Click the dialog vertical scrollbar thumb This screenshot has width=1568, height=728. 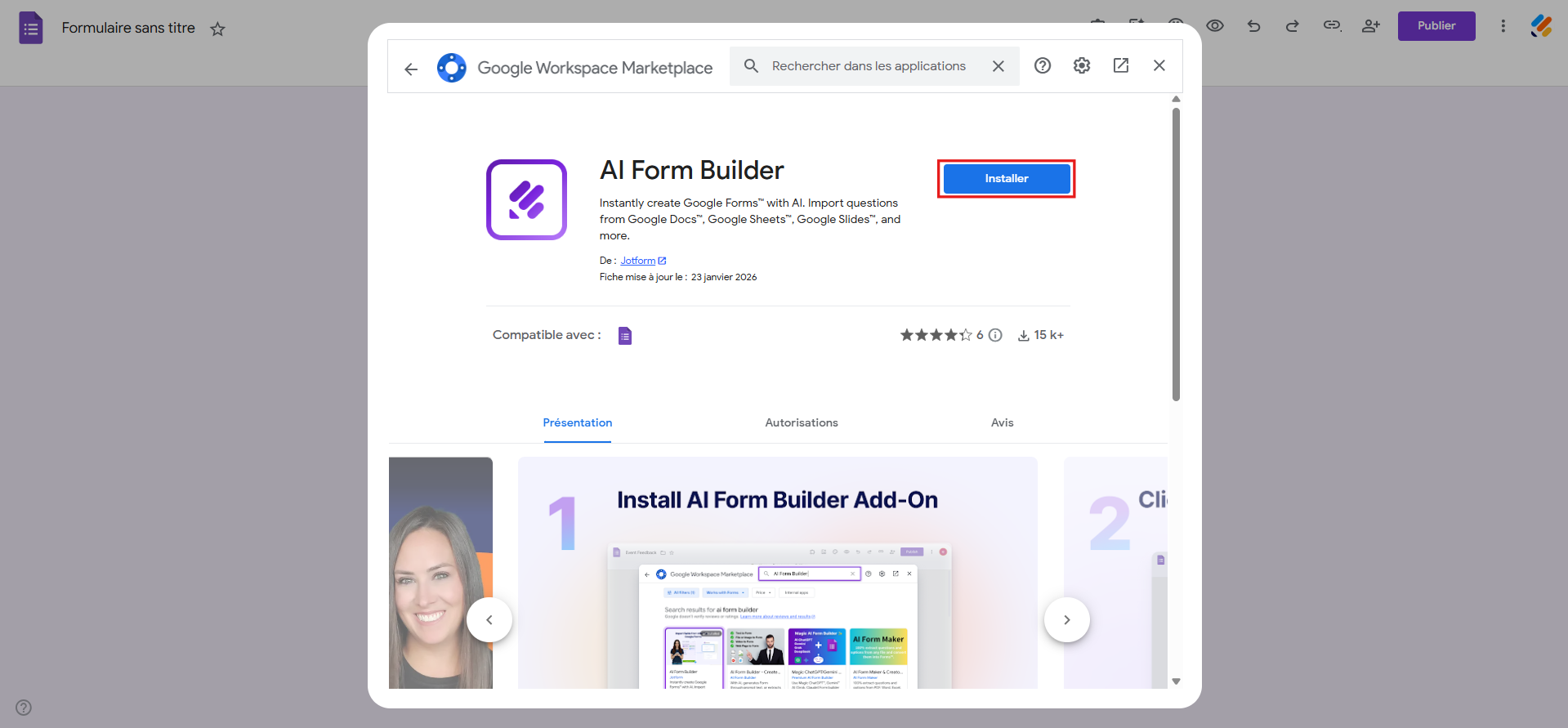click(x=1177, y=254)
